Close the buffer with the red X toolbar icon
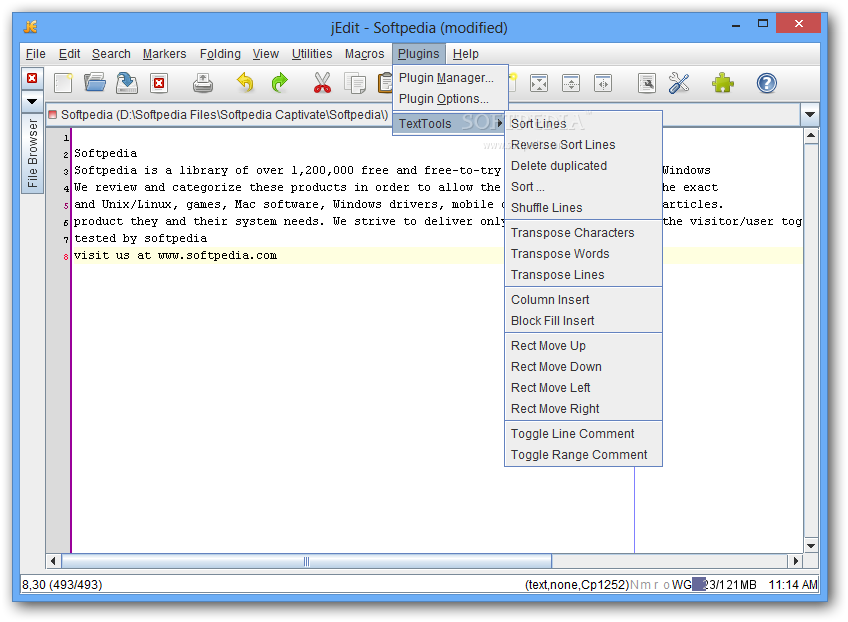This screenshot has height=622, width=848. pos(159,83)
